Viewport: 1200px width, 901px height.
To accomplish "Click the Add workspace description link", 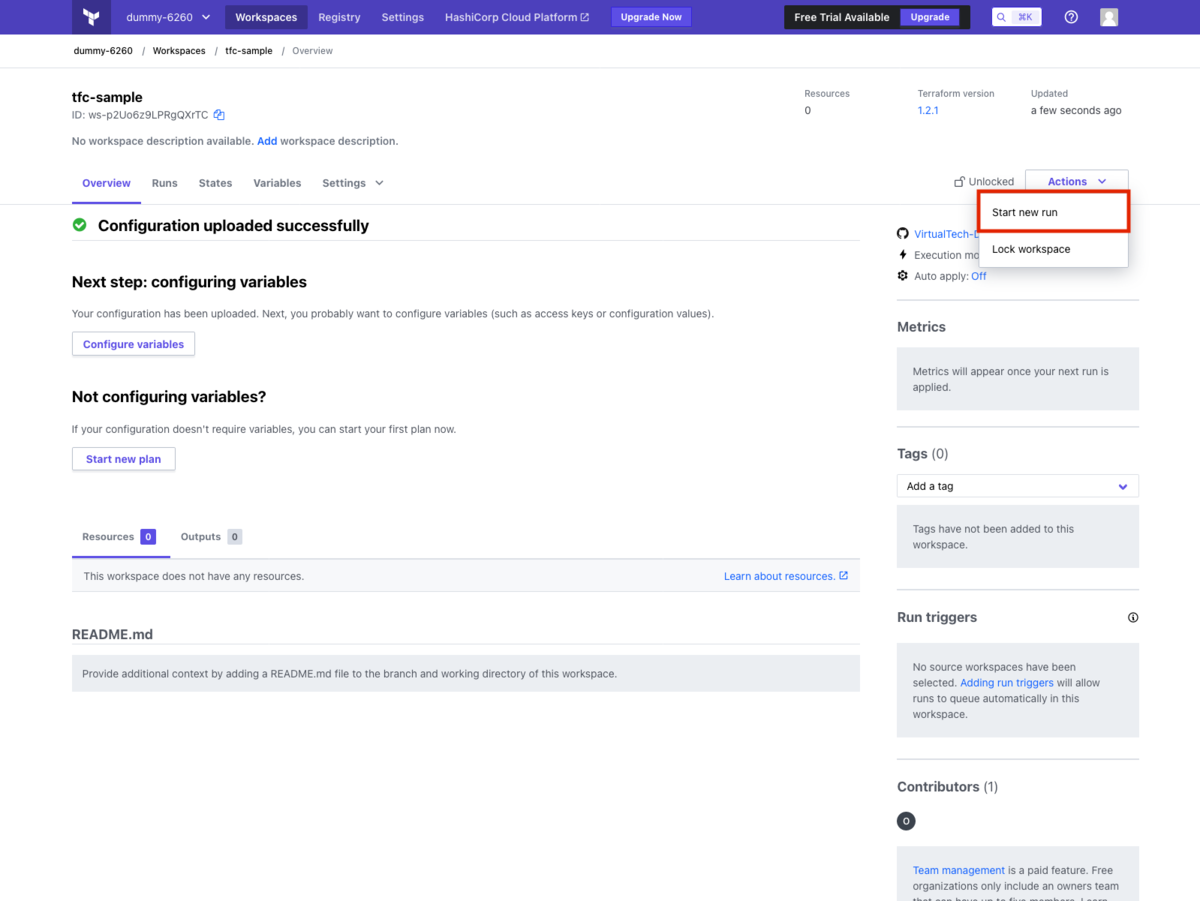I will 267,141.
